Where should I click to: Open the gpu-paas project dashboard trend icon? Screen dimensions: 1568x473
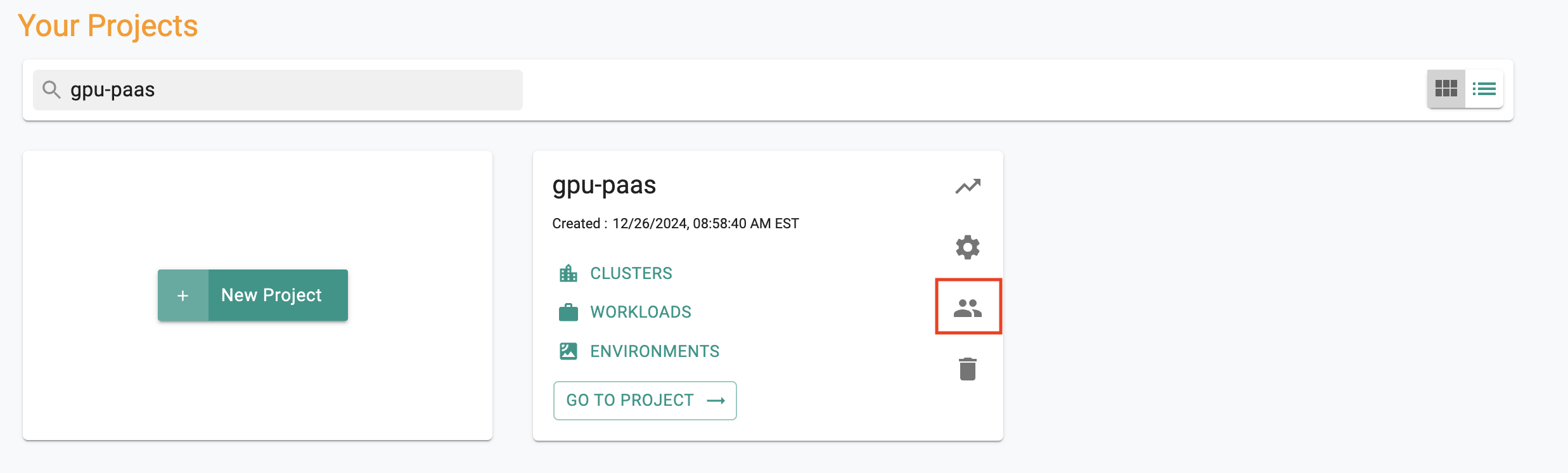click(967, 186)
